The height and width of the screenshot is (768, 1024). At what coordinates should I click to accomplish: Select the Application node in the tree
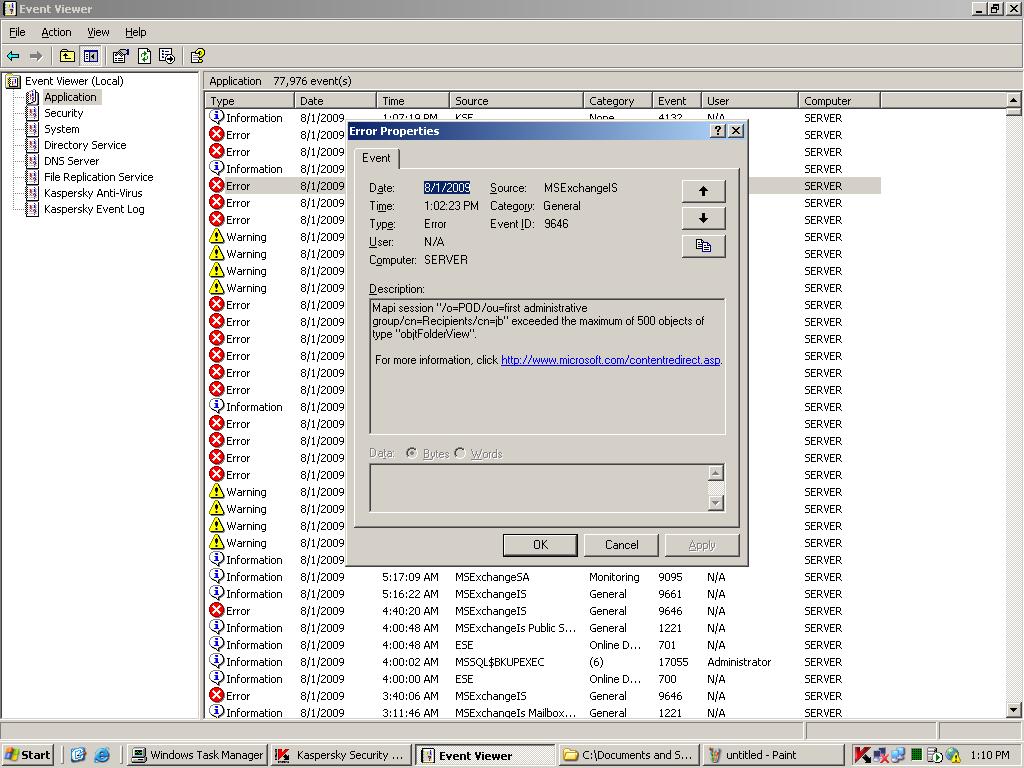tap(70, 97)
